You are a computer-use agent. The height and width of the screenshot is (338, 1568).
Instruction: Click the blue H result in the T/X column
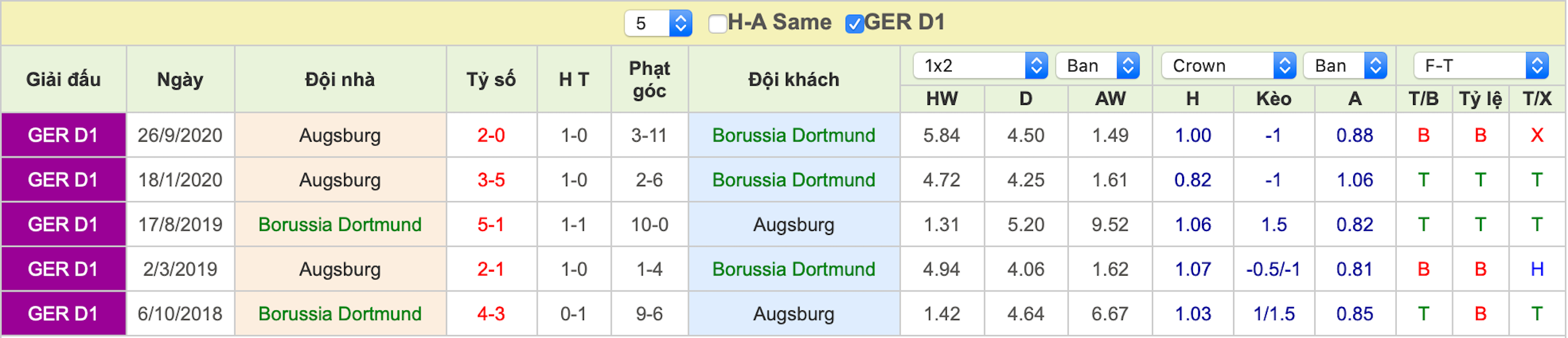(1537, 269)
